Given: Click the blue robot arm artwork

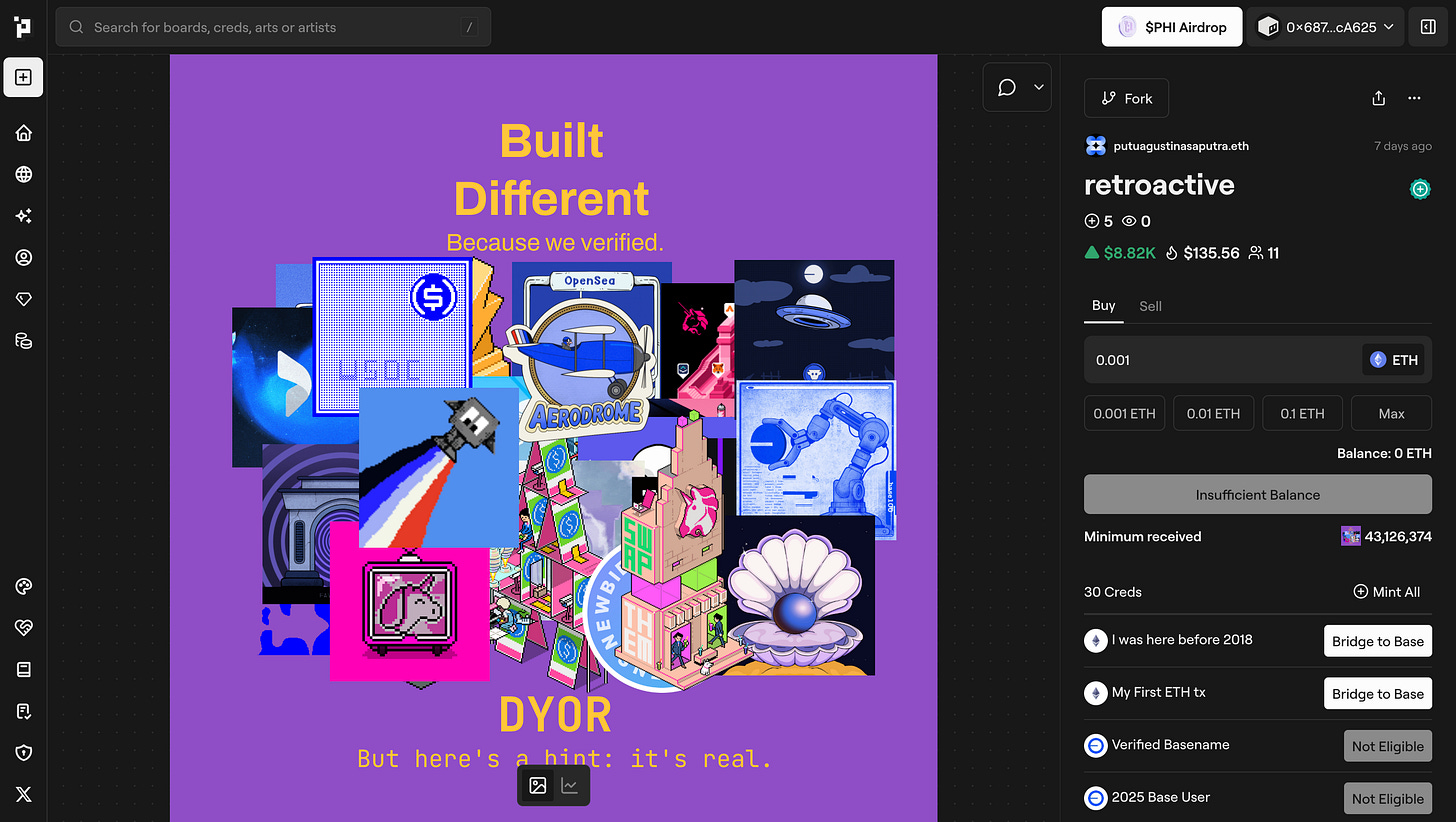Looking at the screenshot, I should click(x=816, y=460).
